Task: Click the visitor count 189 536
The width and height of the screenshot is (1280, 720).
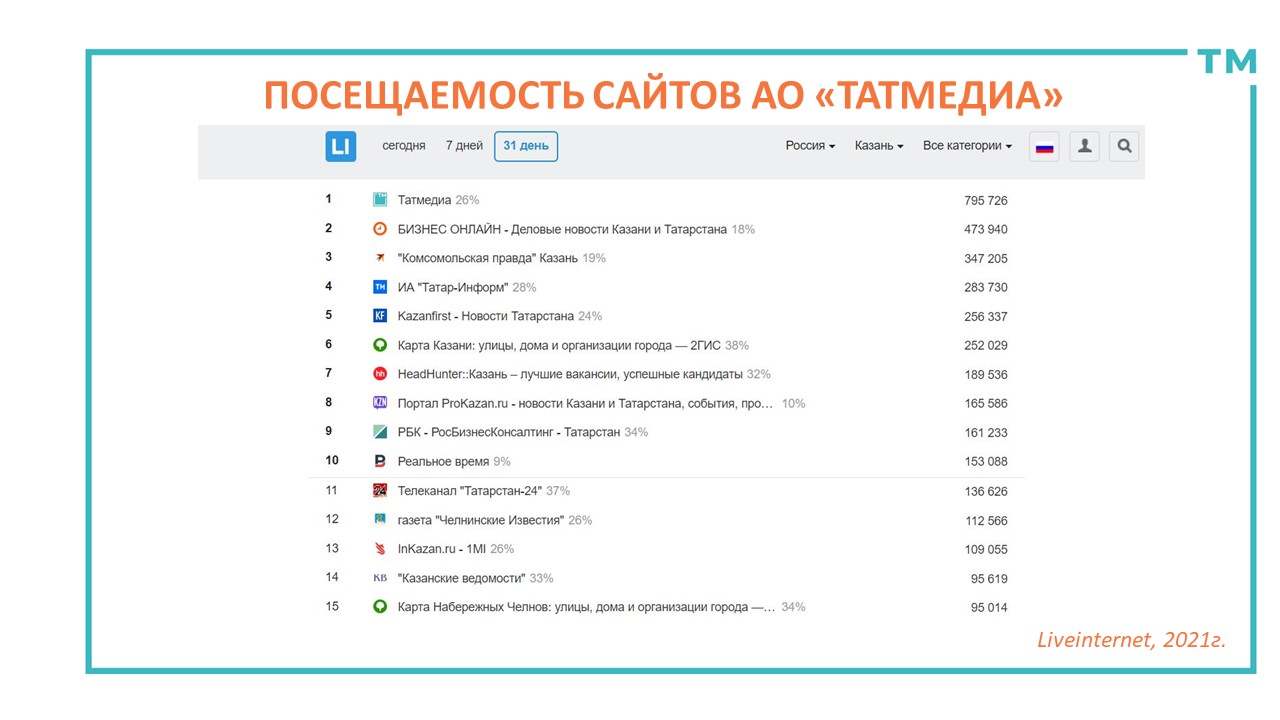Action: pos(986,375)
